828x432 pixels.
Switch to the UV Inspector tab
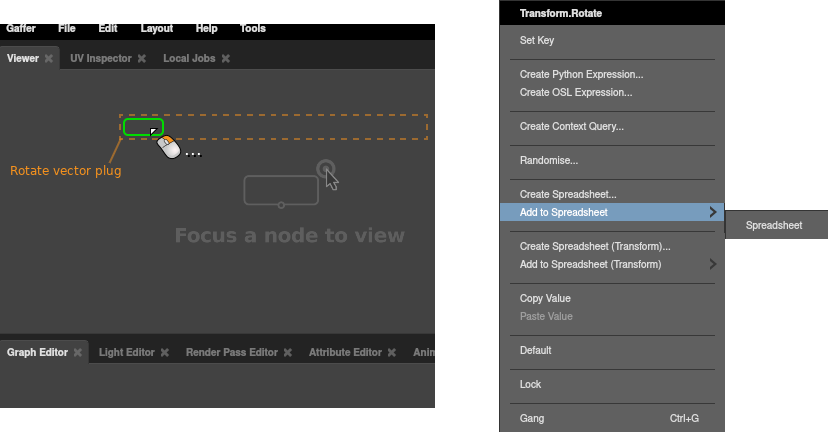point(100,59)
